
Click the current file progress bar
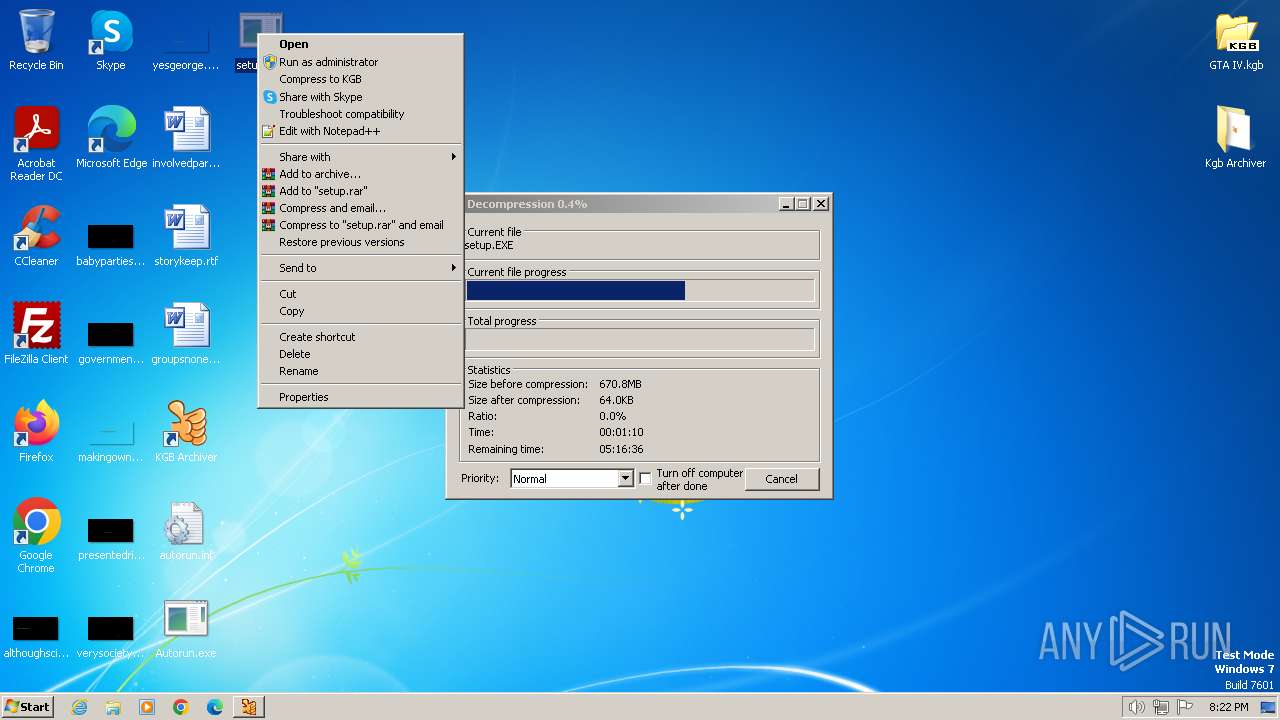tap(640, 291)
